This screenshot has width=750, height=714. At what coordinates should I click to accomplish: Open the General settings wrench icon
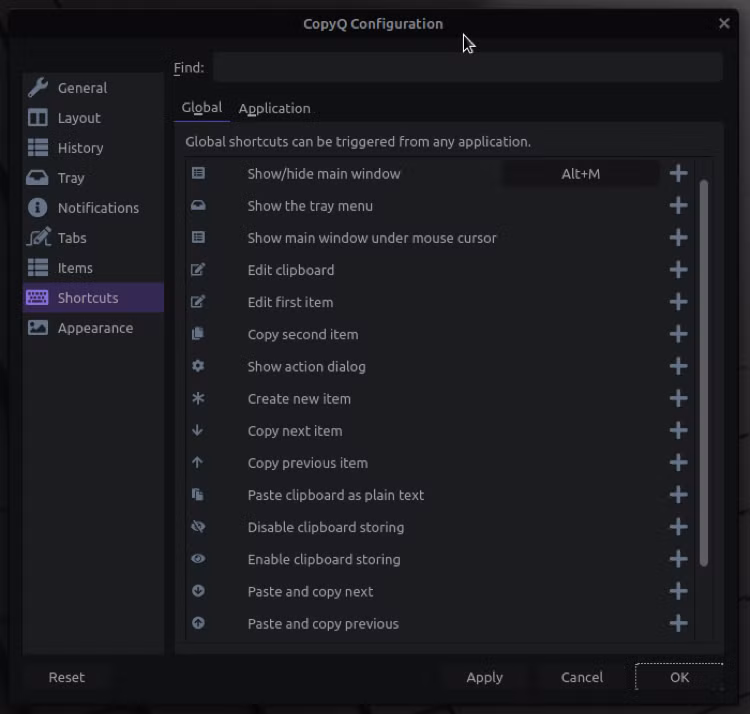click(38, 88)
